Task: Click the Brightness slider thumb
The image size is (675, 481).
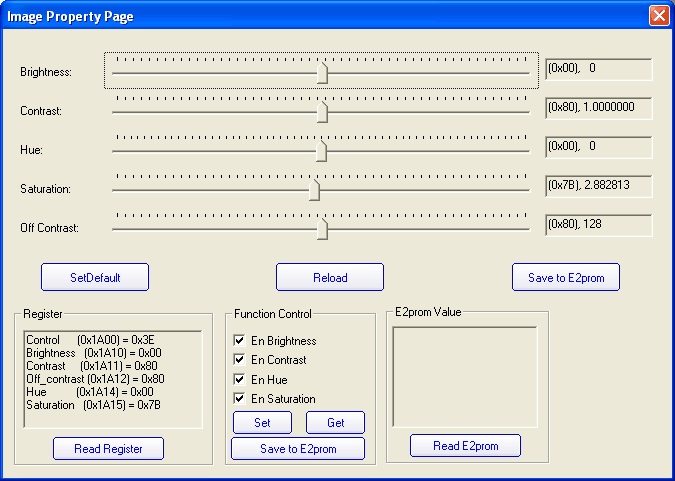Action: click(x=322, y=73)
